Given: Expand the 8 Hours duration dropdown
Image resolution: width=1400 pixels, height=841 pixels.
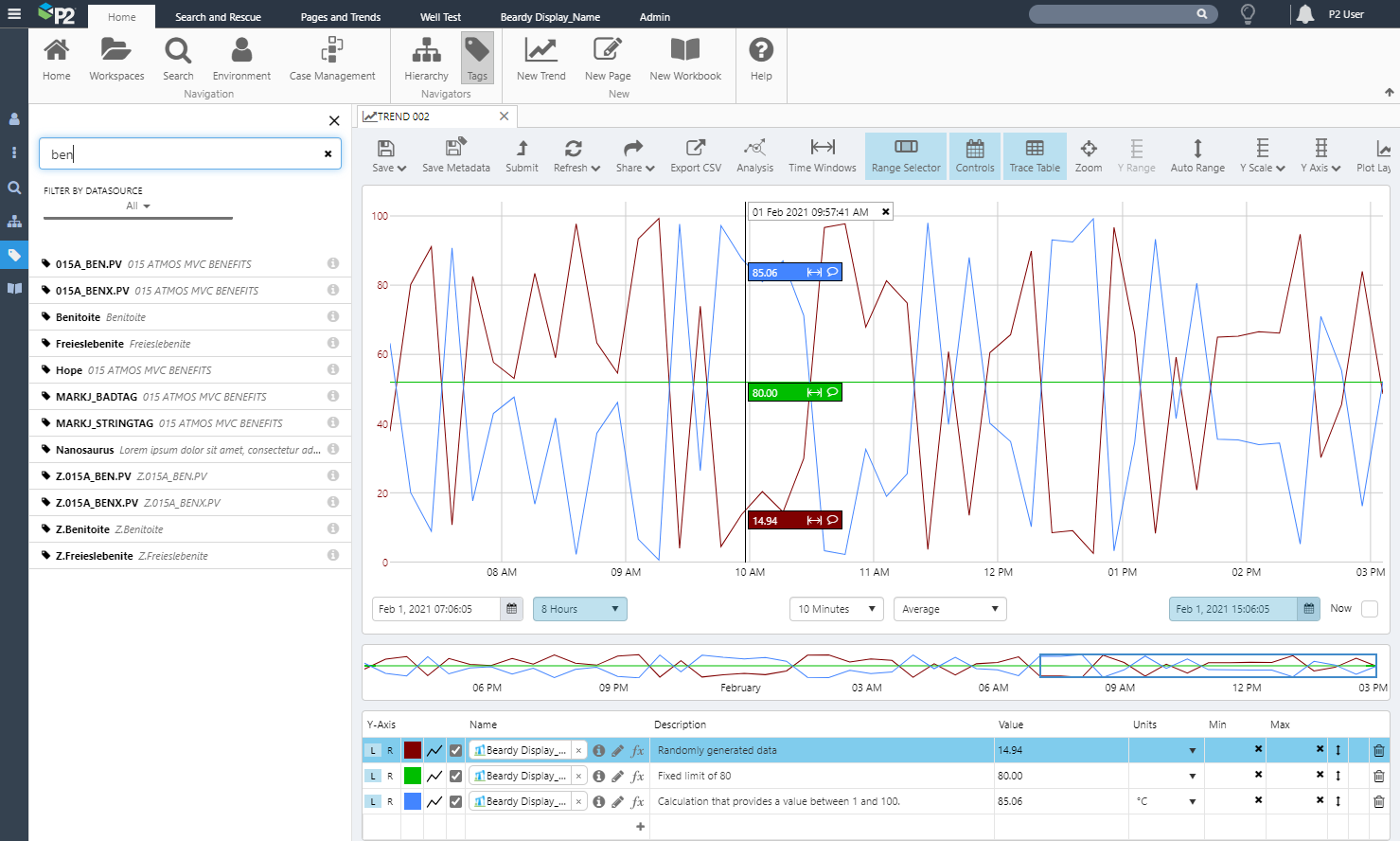Looking at the screenshot, I should coord(579,609).
